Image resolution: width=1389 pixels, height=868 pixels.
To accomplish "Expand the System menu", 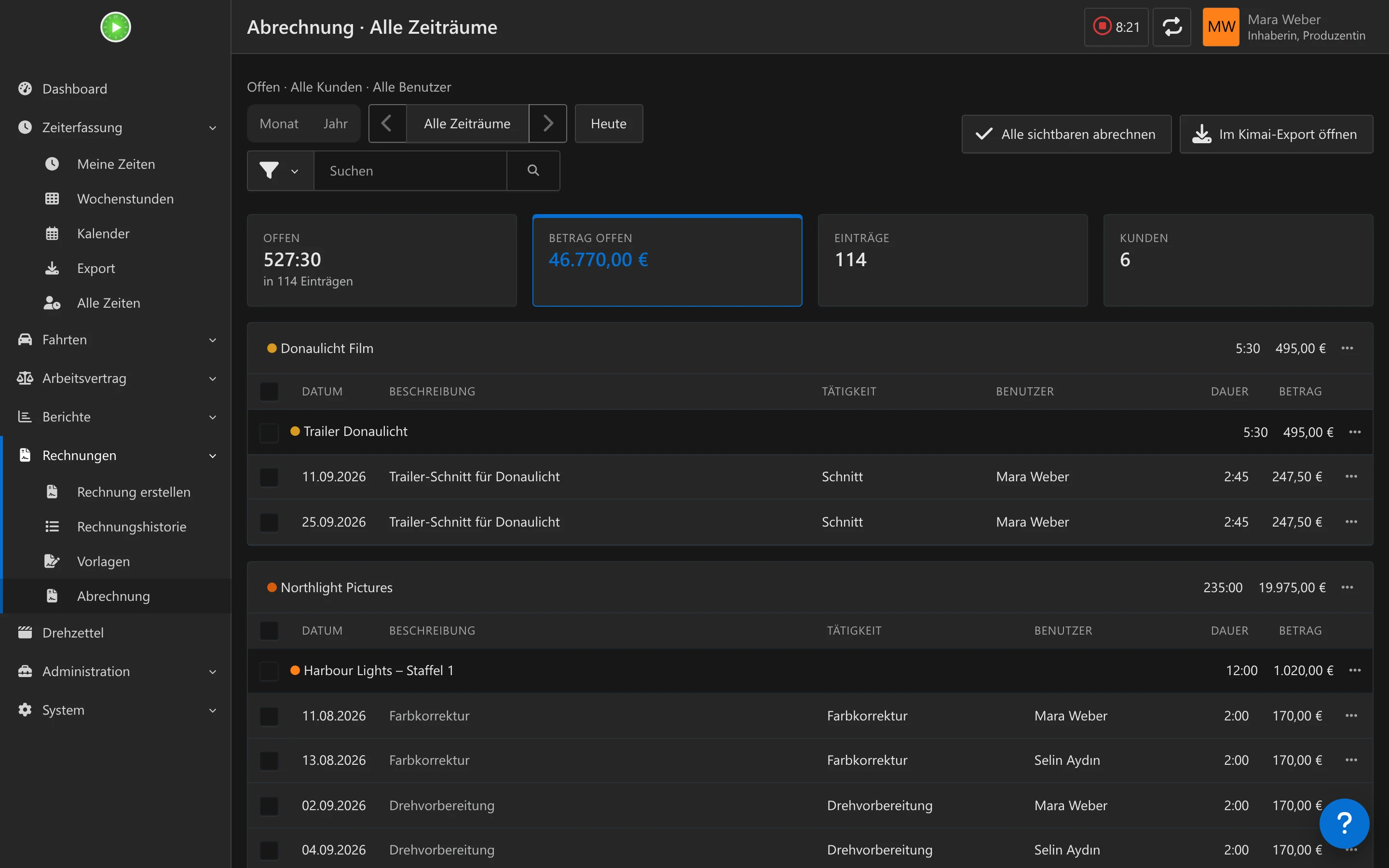I will (x=115, y=709).
